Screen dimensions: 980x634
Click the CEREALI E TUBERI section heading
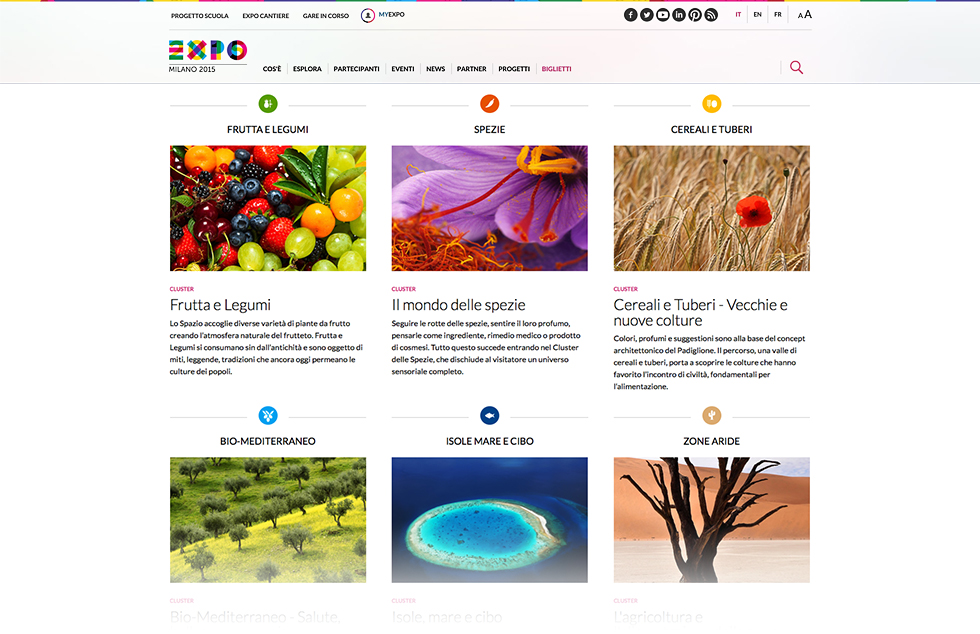[711, 129]
